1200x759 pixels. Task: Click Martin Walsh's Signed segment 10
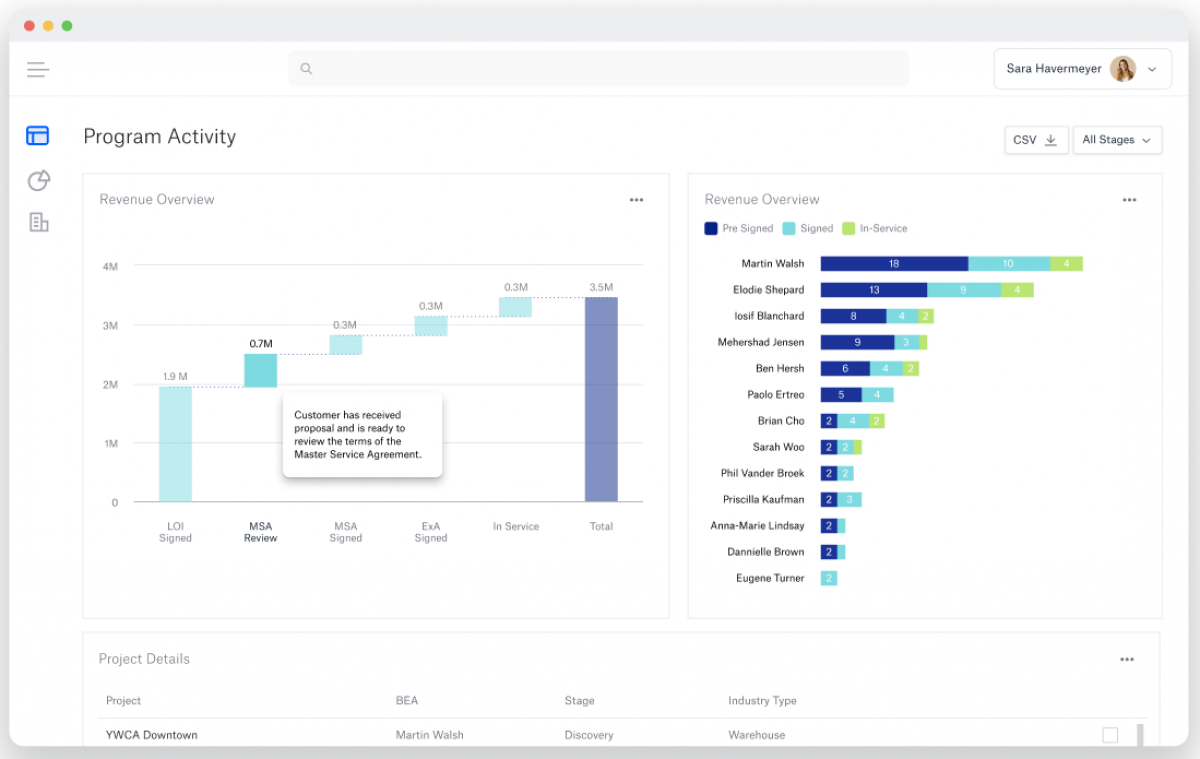tap(1009, 264)
